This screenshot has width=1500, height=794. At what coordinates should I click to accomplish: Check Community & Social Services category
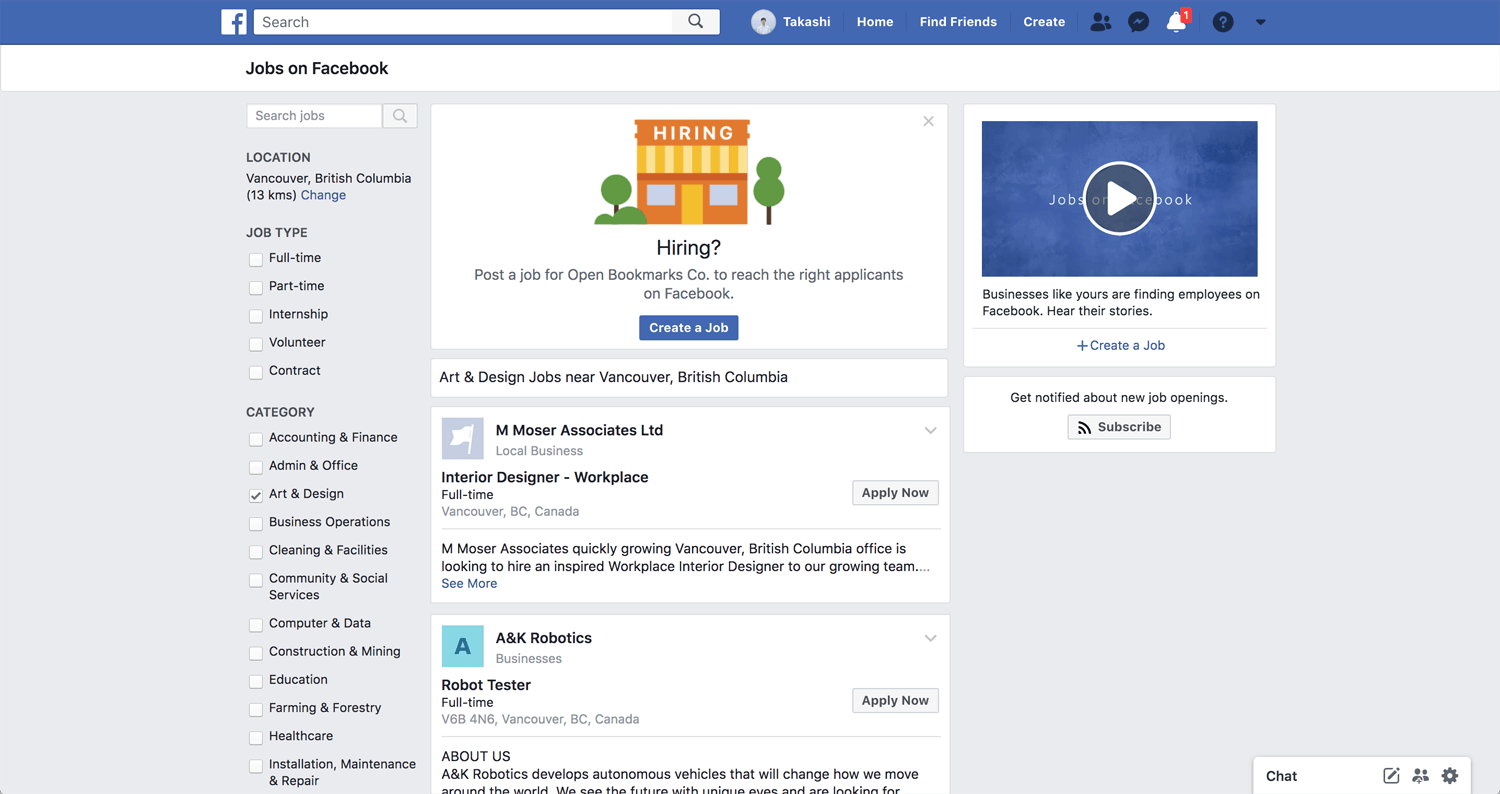click(x=256, y=579)
